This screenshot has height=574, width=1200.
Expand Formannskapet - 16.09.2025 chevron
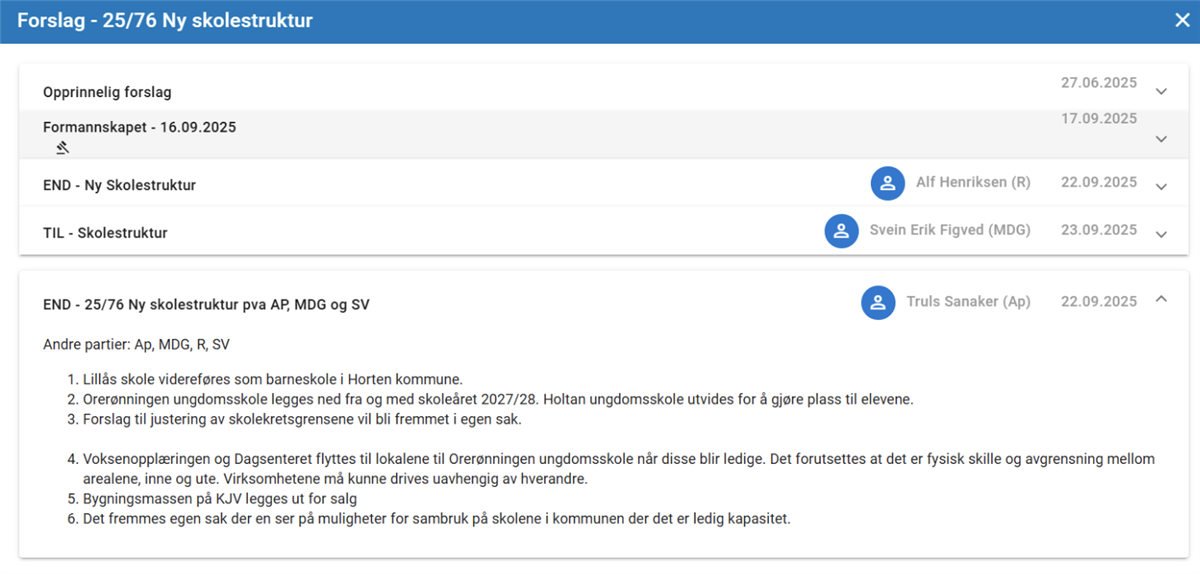(1161, 139)
